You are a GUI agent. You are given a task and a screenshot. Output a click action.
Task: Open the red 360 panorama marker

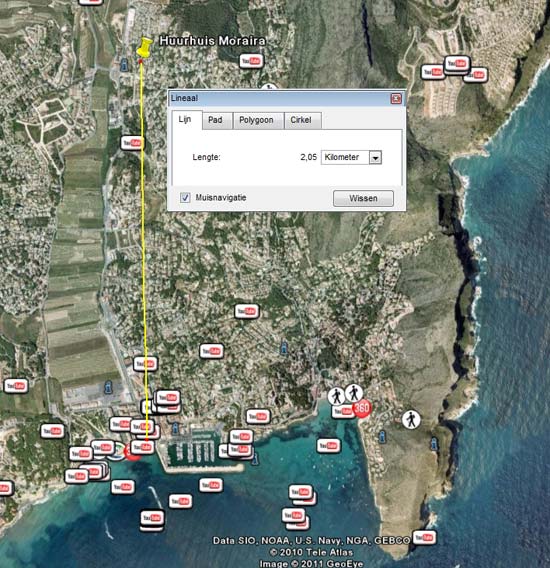tap(362, 408)
